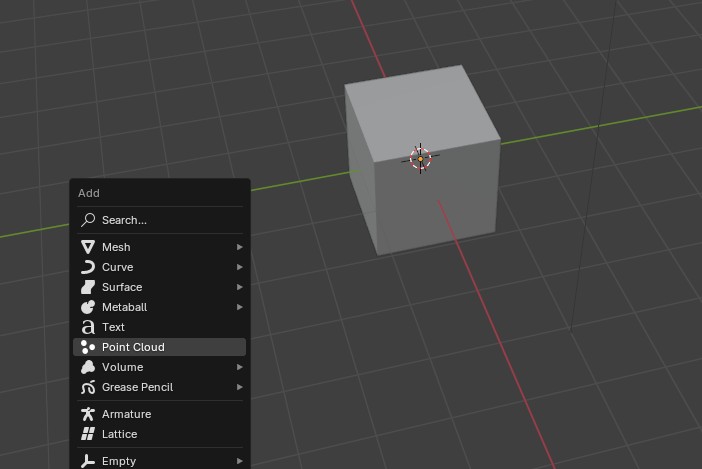
Task: Expand the Metaball submenu arrow
Action: [240, 307]
